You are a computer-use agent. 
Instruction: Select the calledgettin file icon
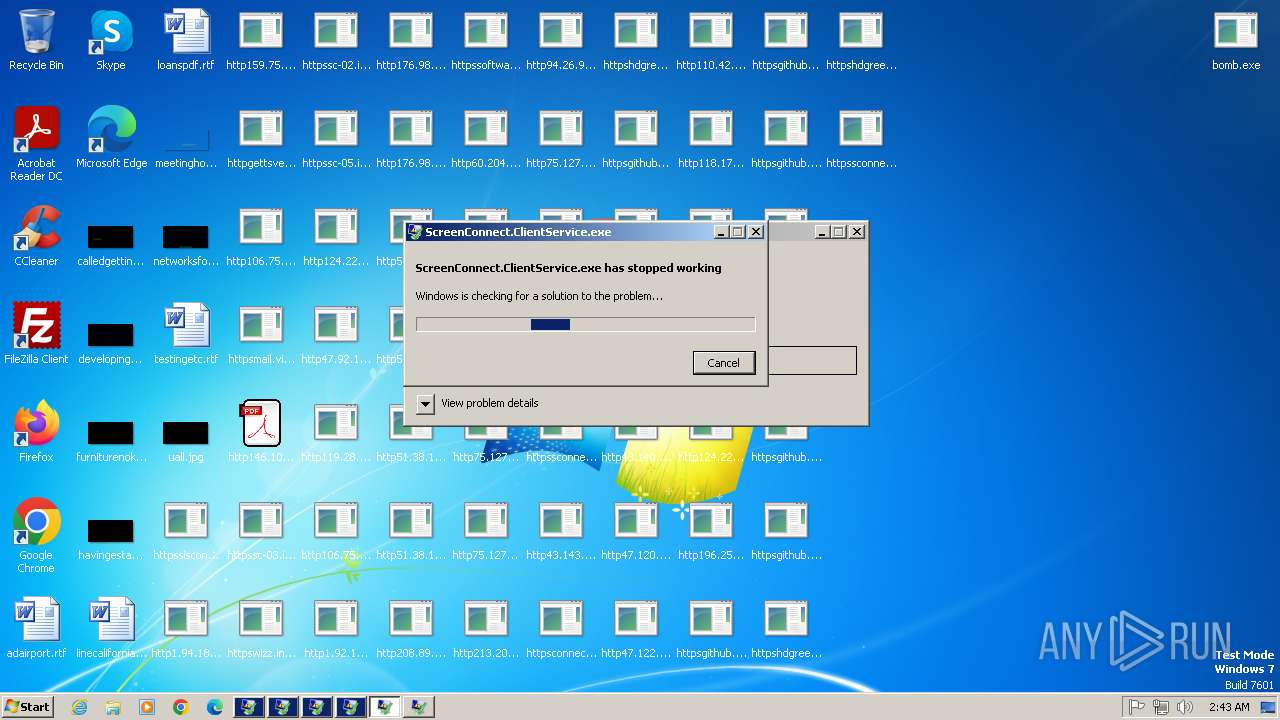[111, 244]
